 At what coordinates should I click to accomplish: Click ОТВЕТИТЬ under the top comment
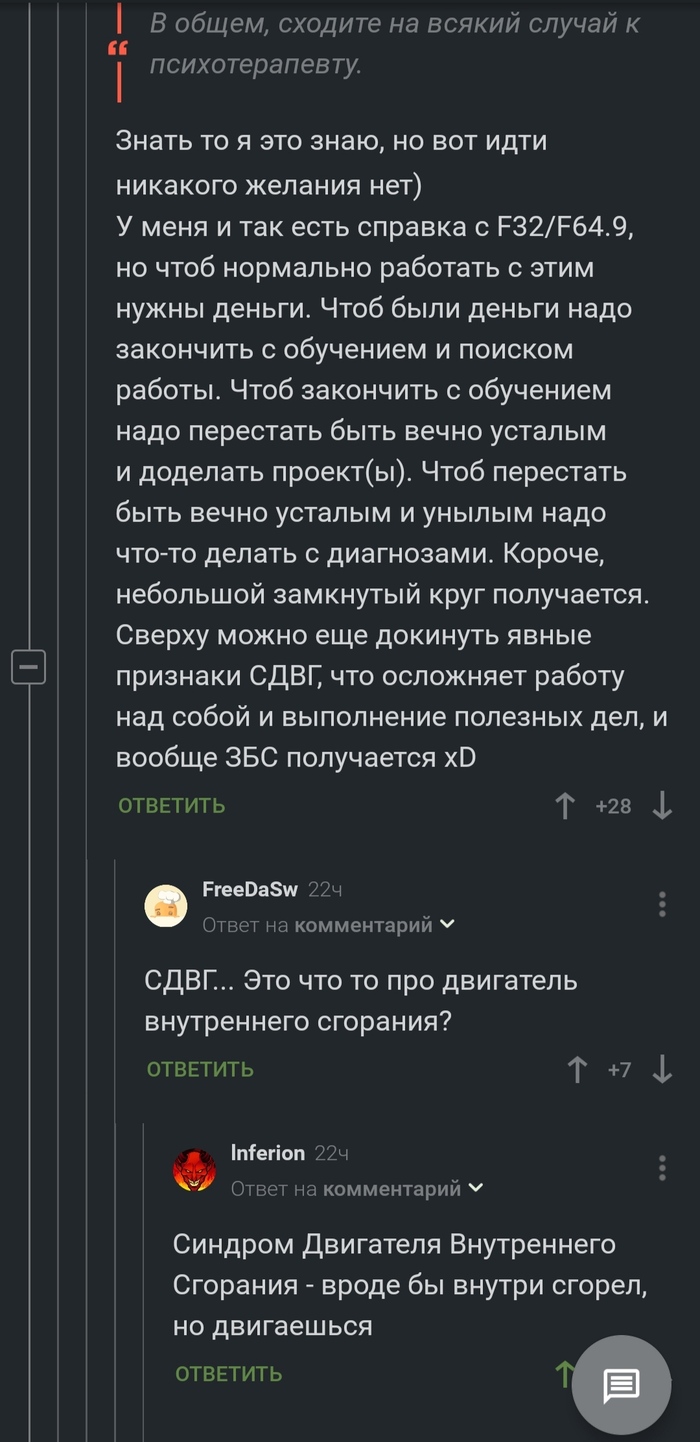[170, 804]
